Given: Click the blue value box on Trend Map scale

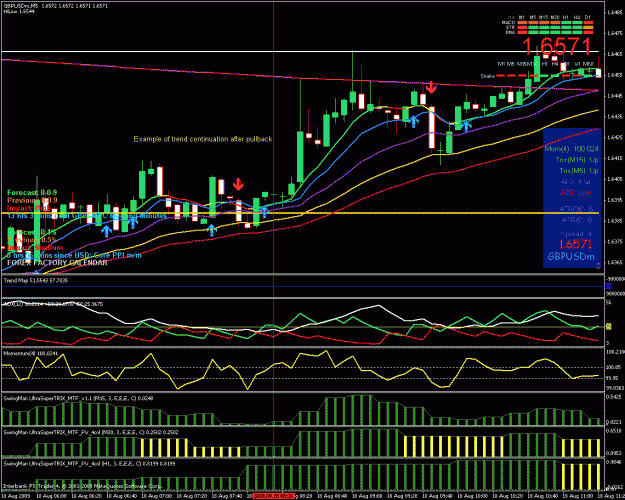Looking at the screenshot, I should [609, 286].
